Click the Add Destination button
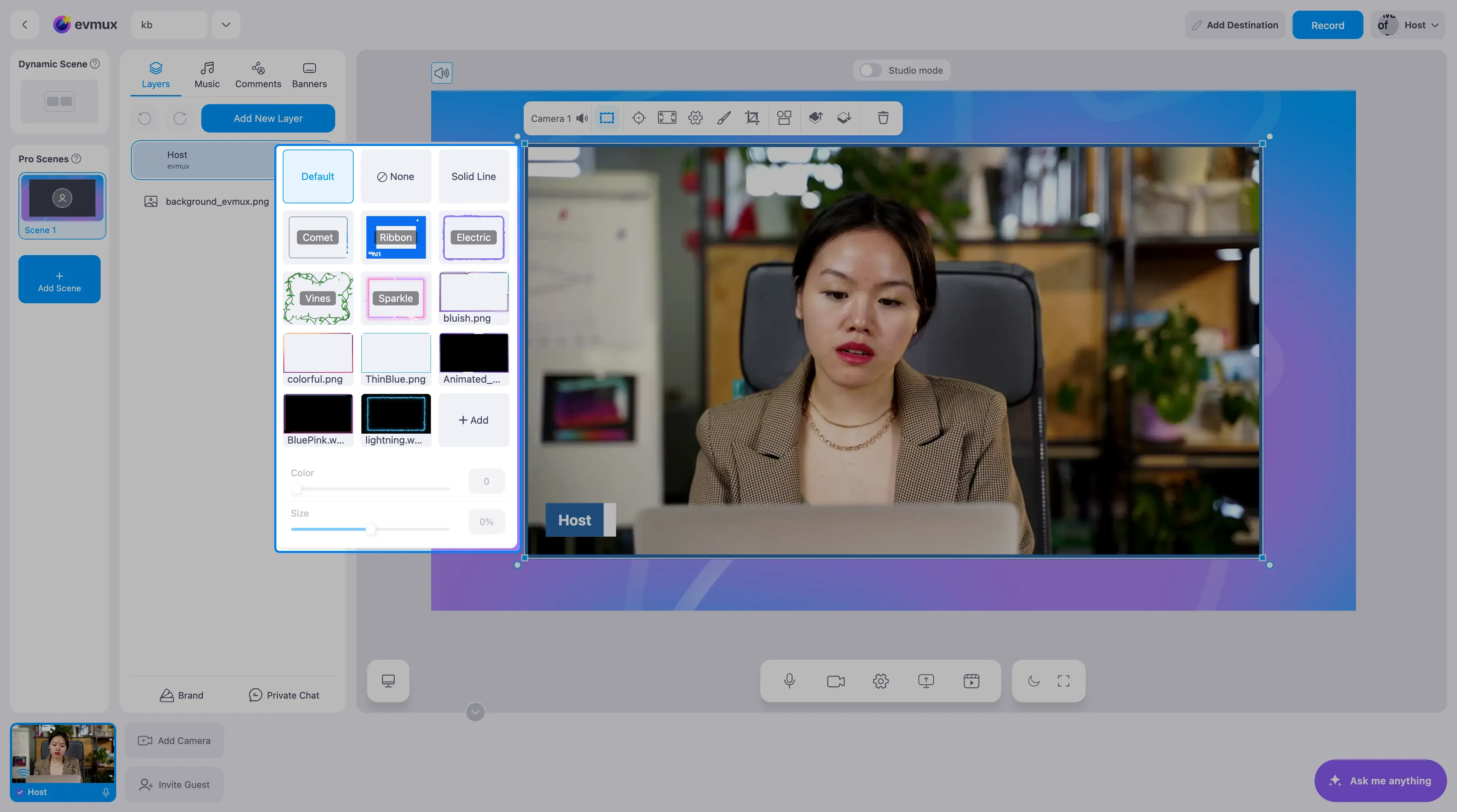Screen dimensions: 1457x812 click(1235, 25)
